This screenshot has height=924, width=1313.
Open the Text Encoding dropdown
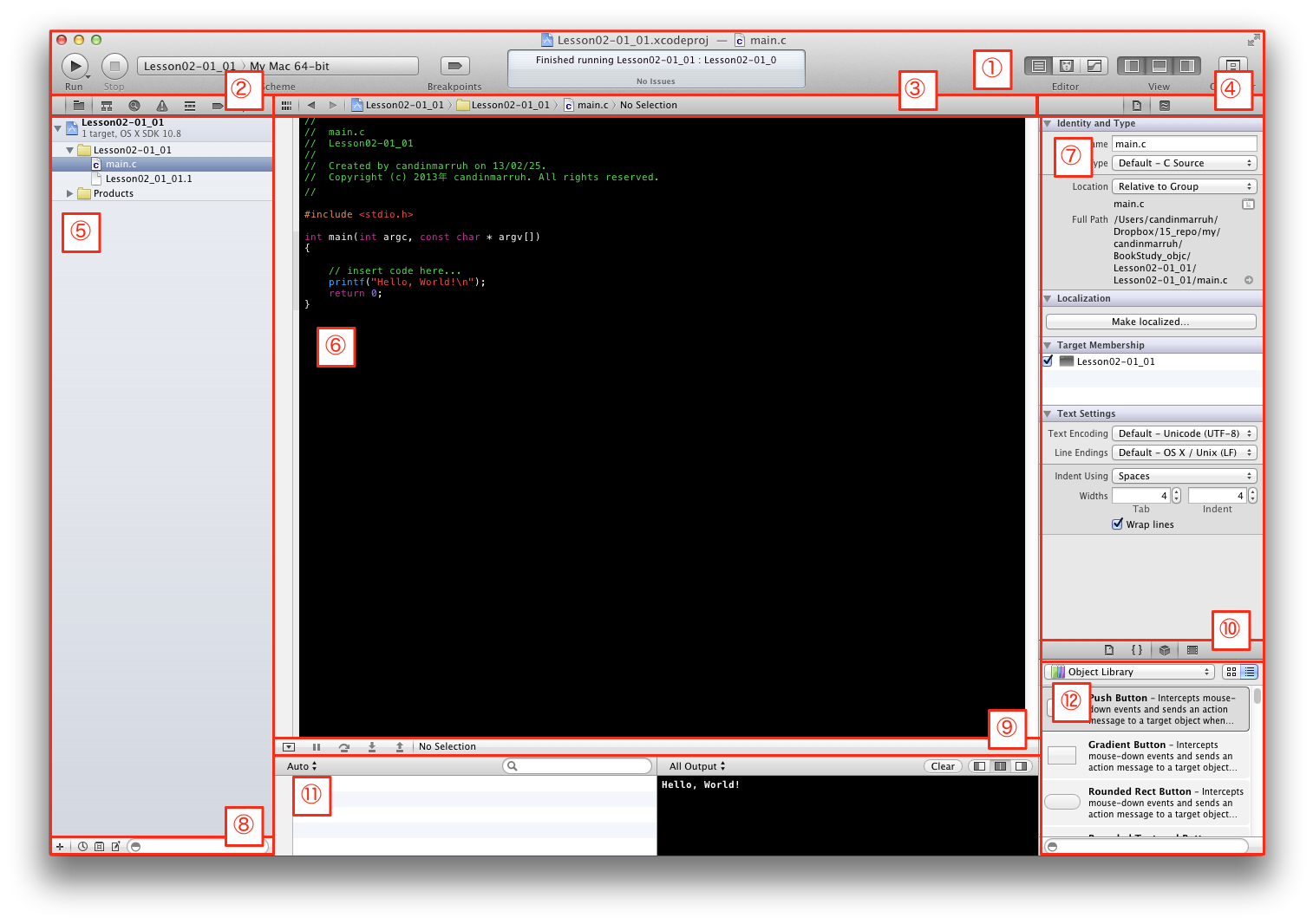[1184, 433]
